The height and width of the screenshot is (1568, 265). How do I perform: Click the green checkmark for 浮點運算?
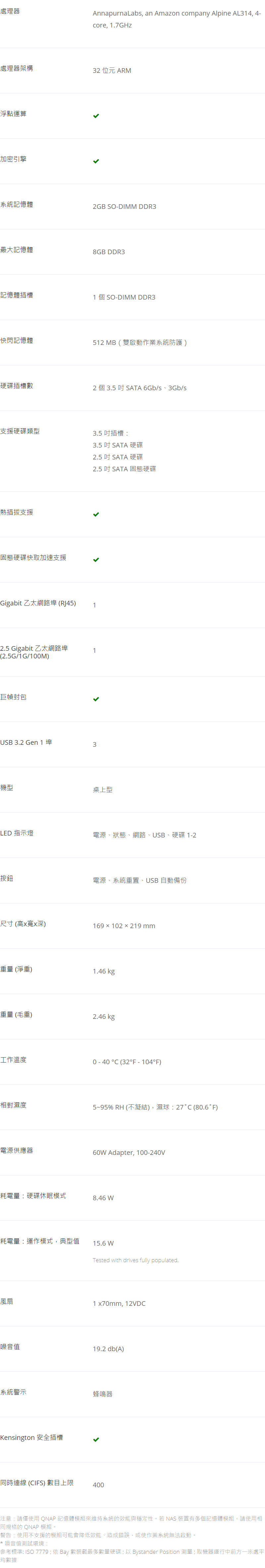[96, 116]
